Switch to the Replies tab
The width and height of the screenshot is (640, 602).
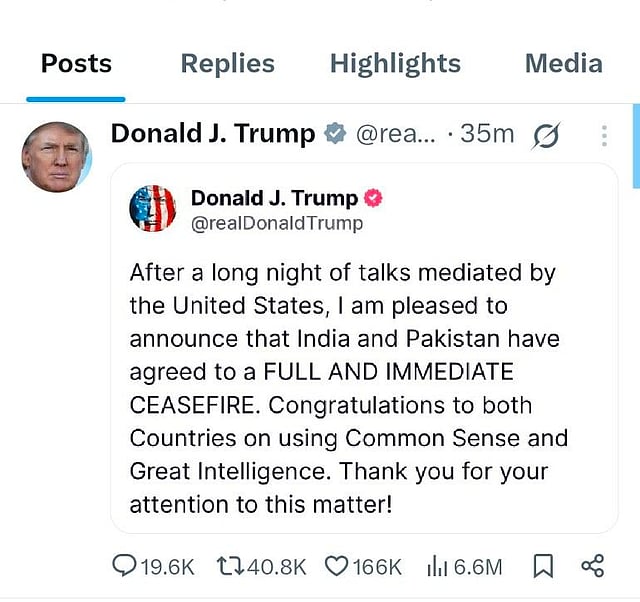[230, 64]
